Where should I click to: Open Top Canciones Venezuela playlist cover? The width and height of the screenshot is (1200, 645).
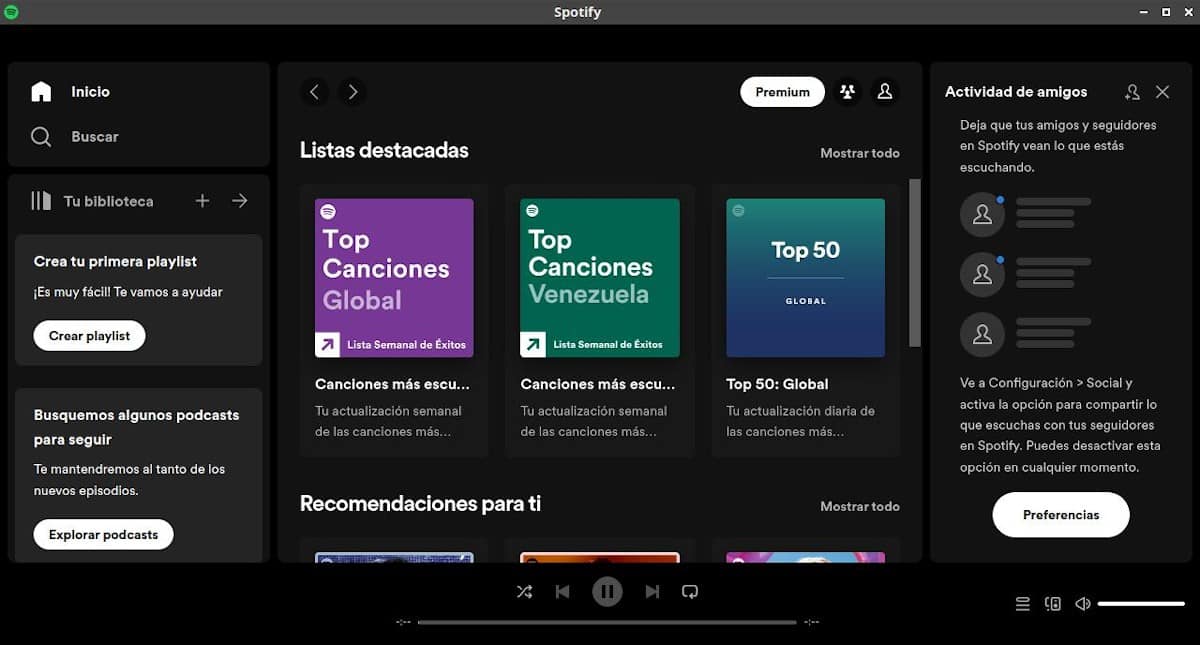(x=600, y=278)
